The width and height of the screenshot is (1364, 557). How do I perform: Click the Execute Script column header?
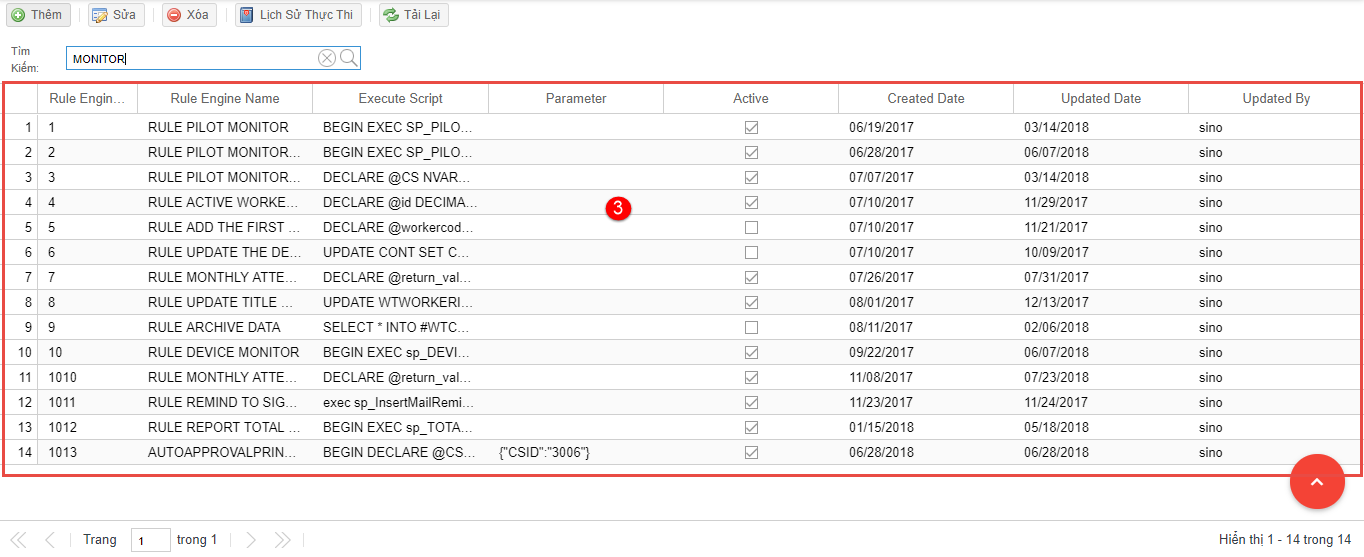(400, 98)
